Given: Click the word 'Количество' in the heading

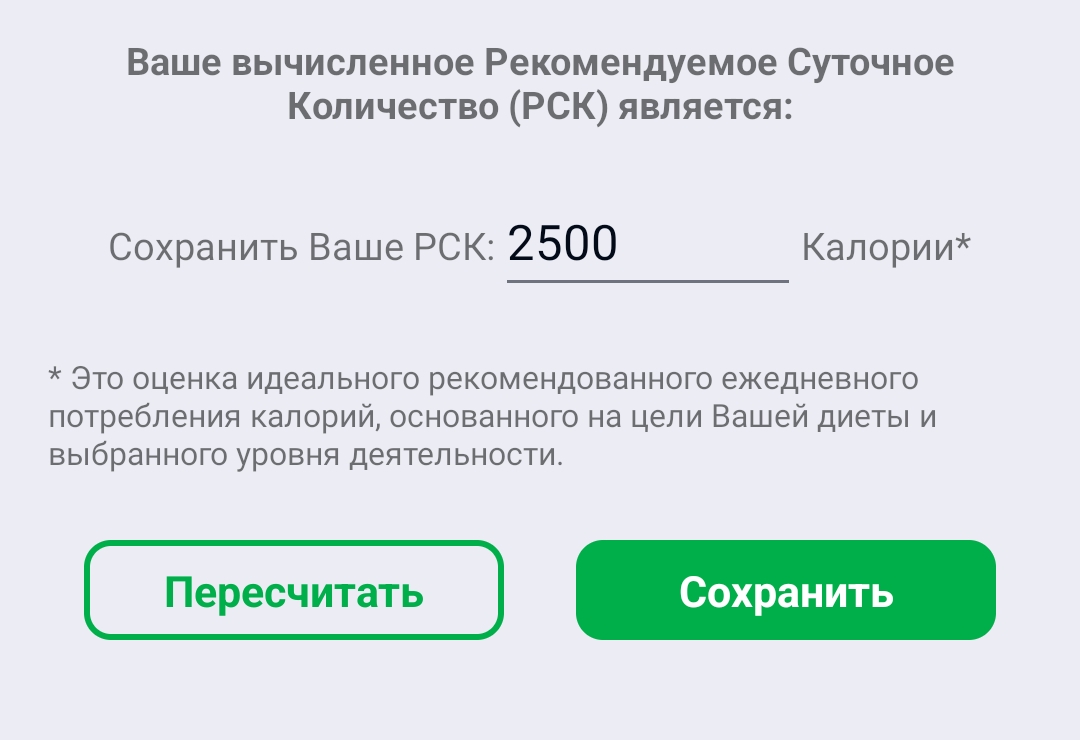Looking at the screenshot, I should (x=393, y=107).
